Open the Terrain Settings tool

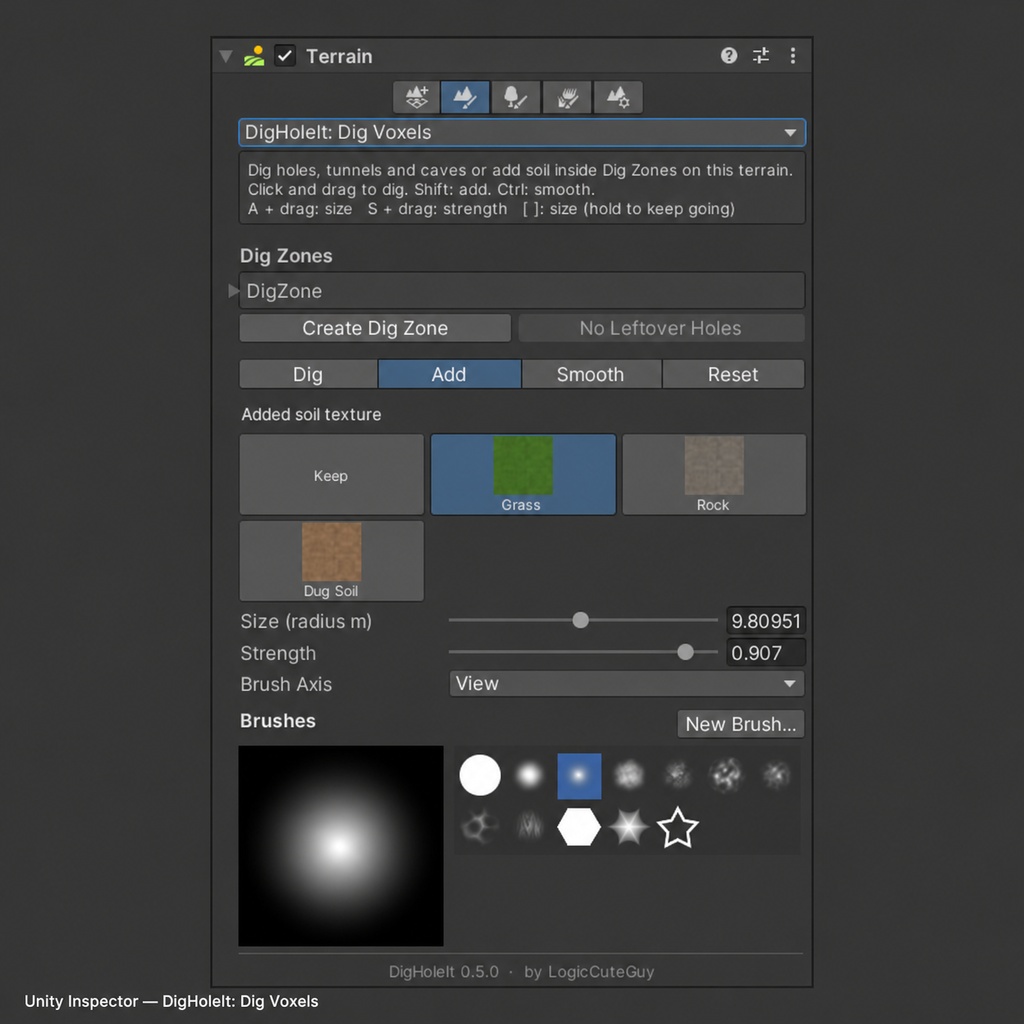(x=618, y=97)
